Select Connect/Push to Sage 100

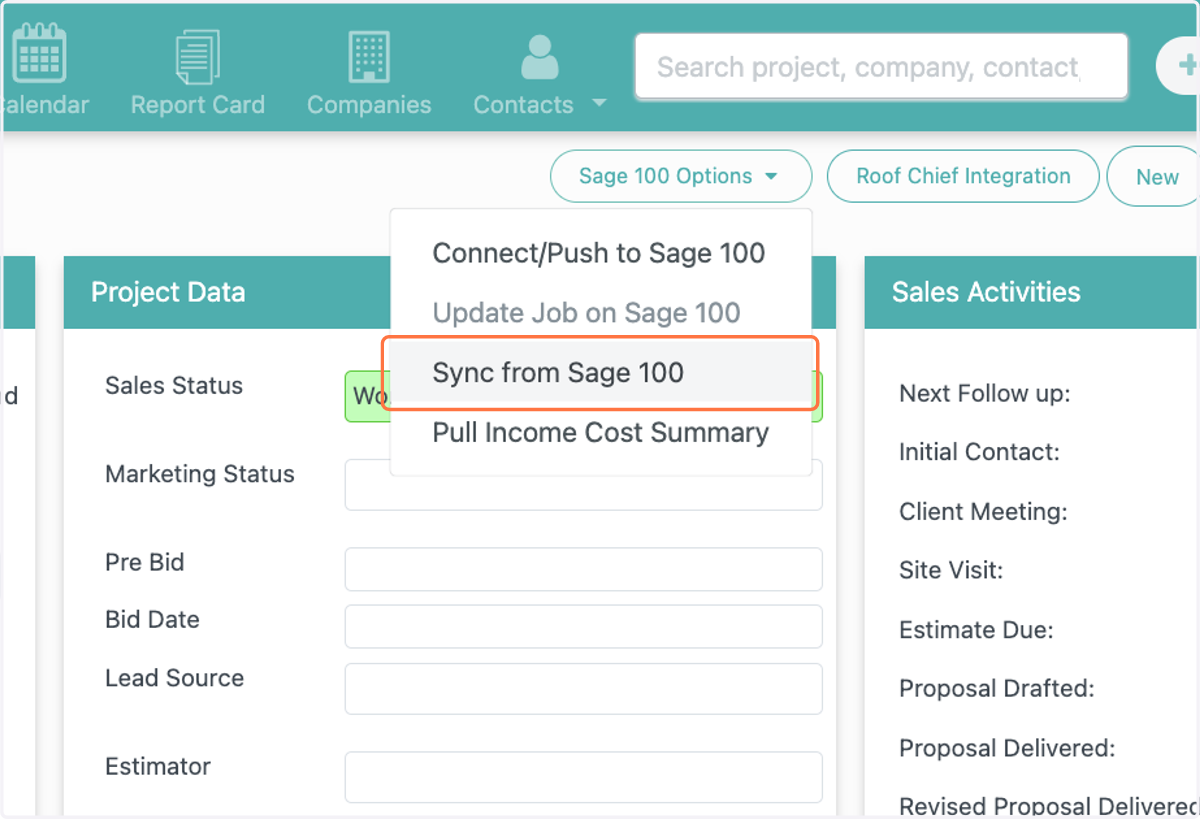point(599,253)
